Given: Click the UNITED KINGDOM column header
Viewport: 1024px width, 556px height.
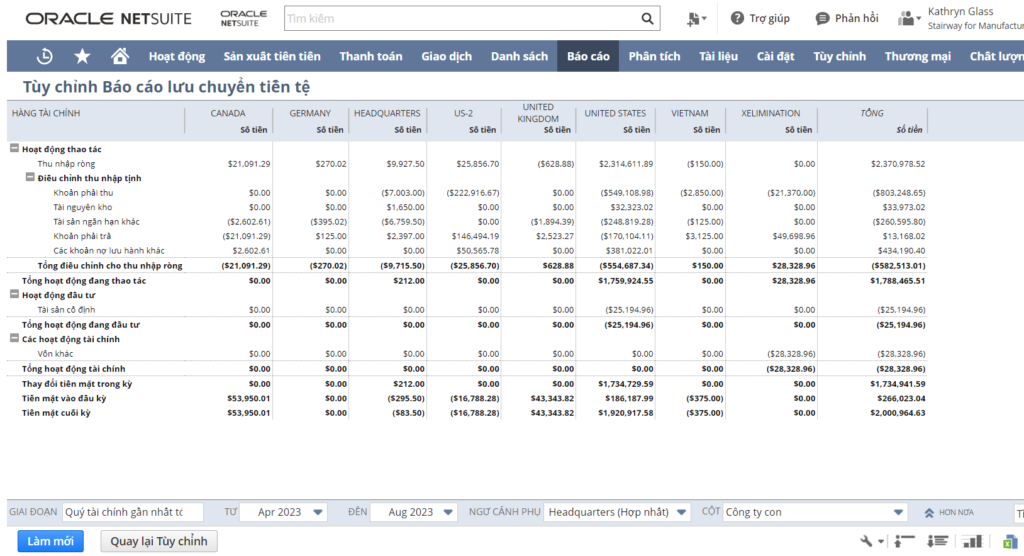Looking at the screenshot, I should (538, 112).
